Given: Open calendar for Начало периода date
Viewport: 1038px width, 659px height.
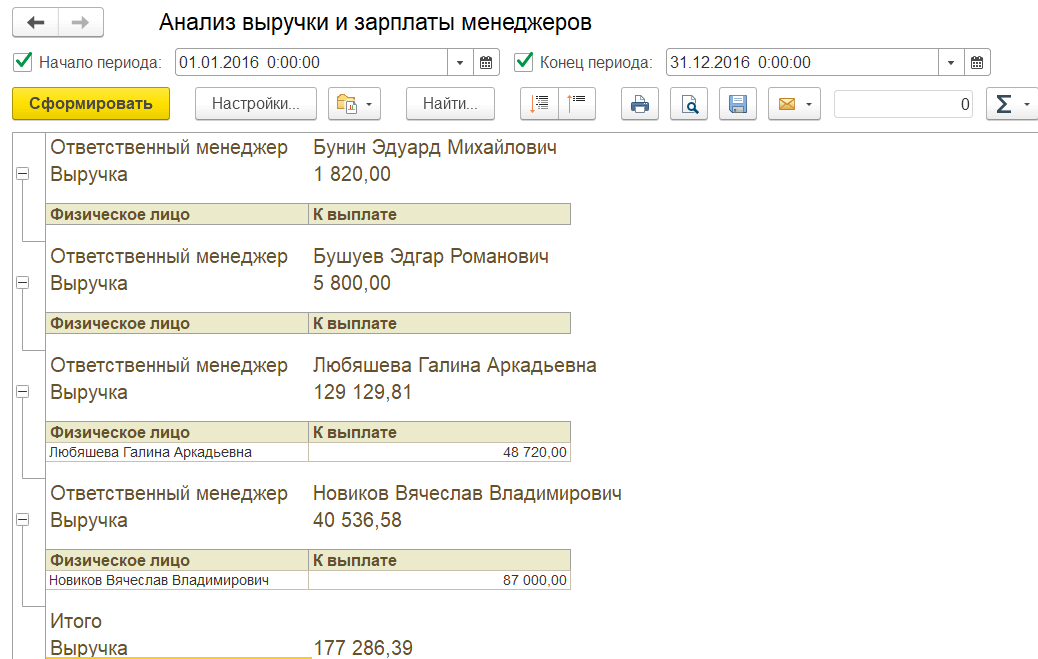Looking at the screenshot, I should point(486,62).
